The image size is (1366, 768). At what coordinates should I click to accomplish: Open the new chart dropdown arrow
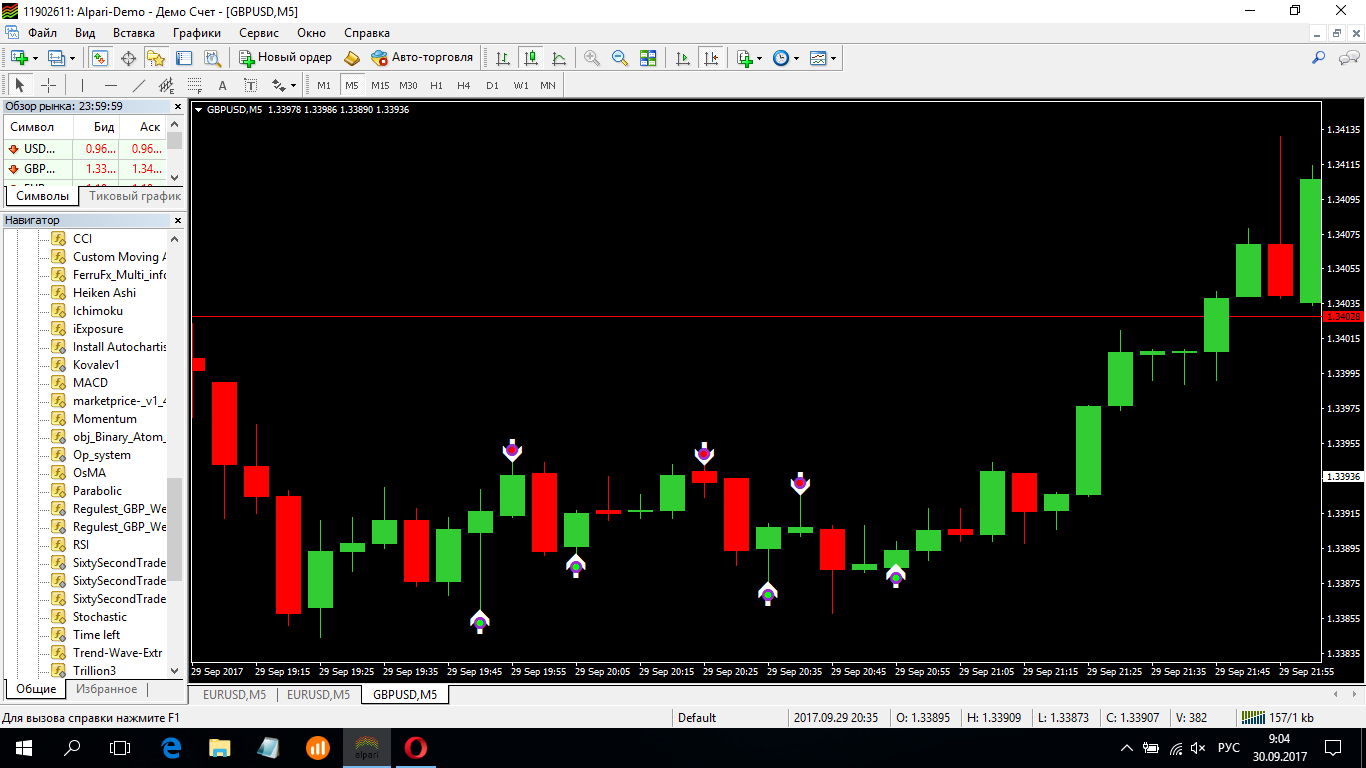[x=35, y=58]
